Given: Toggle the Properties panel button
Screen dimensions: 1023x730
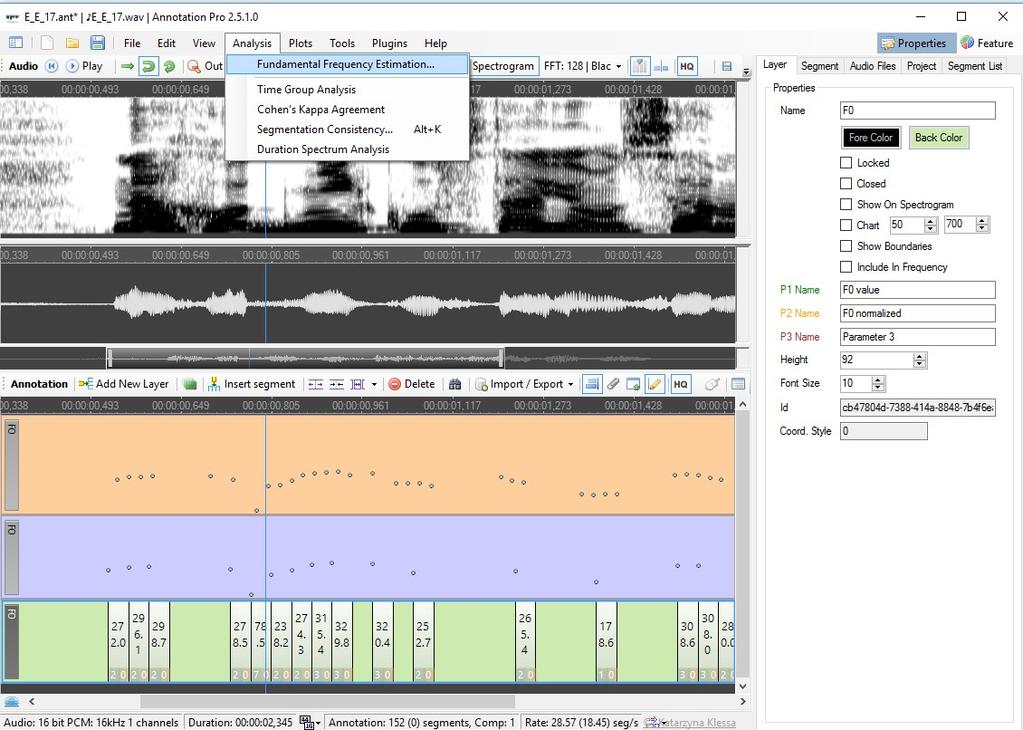Looking at the screenshot, I should point(914,43).
